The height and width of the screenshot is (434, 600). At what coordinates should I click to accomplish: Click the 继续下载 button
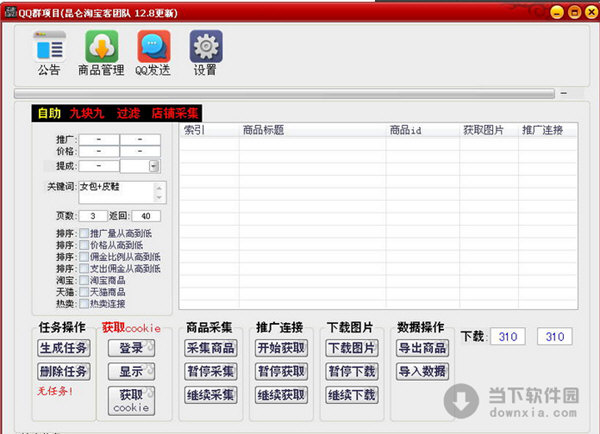(352, 395)
